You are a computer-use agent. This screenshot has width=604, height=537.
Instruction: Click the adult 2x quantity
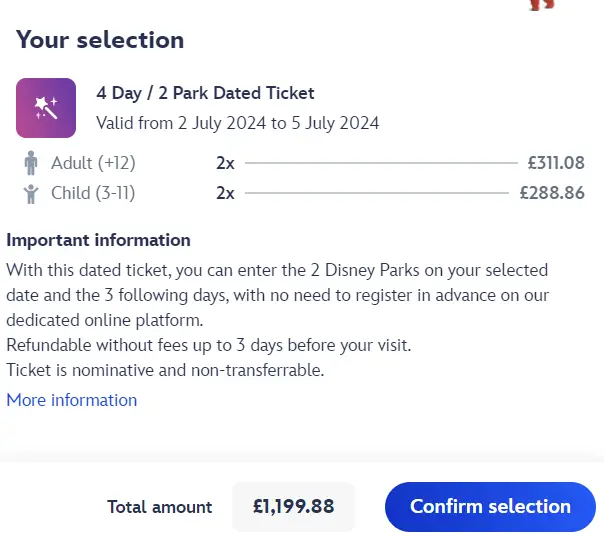tap(225, 163)
